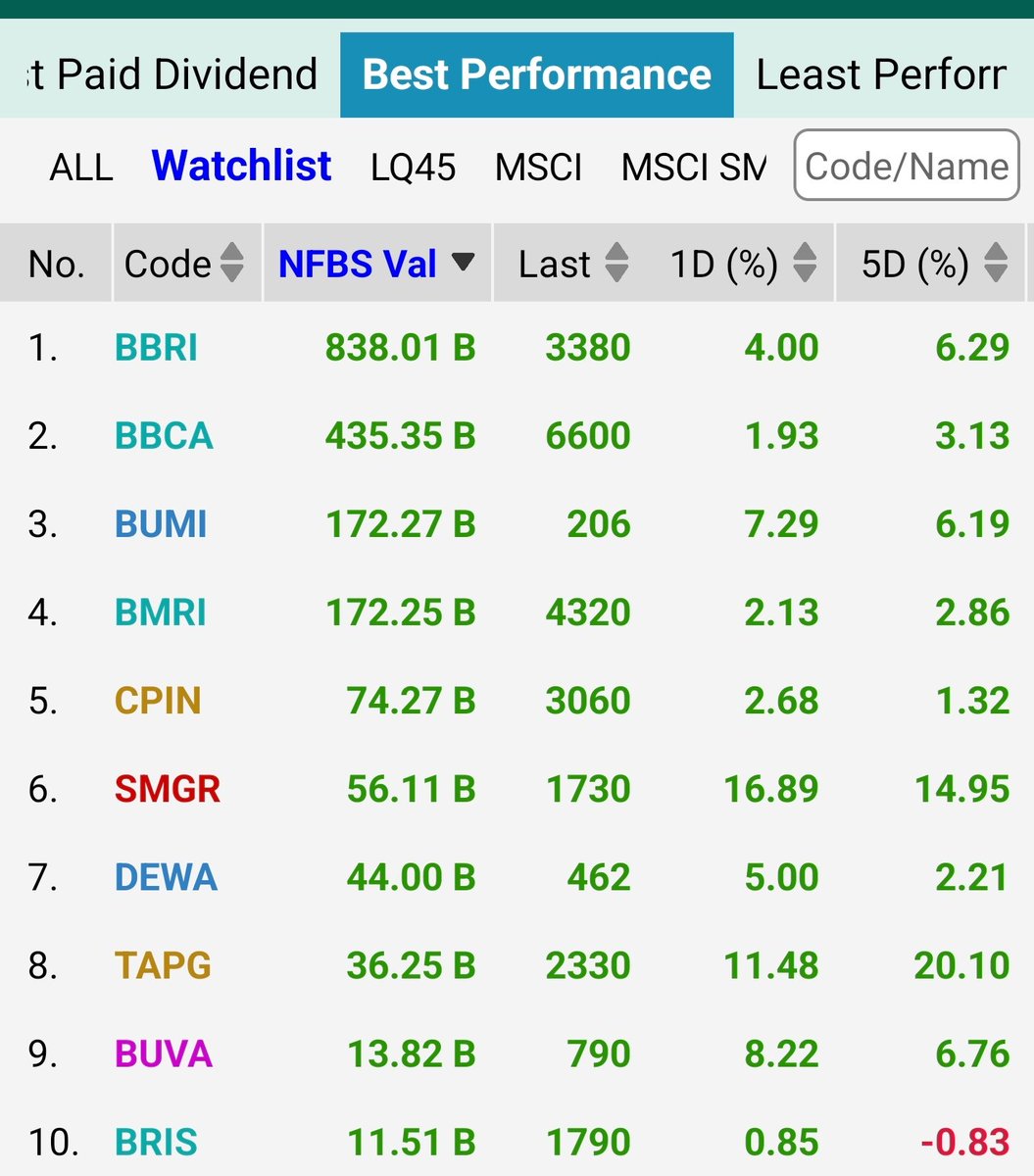This screenshot has height=1176, width=1034.
Task: Click SMGR value 56.11 B
Action: click(x=412, y=789)
